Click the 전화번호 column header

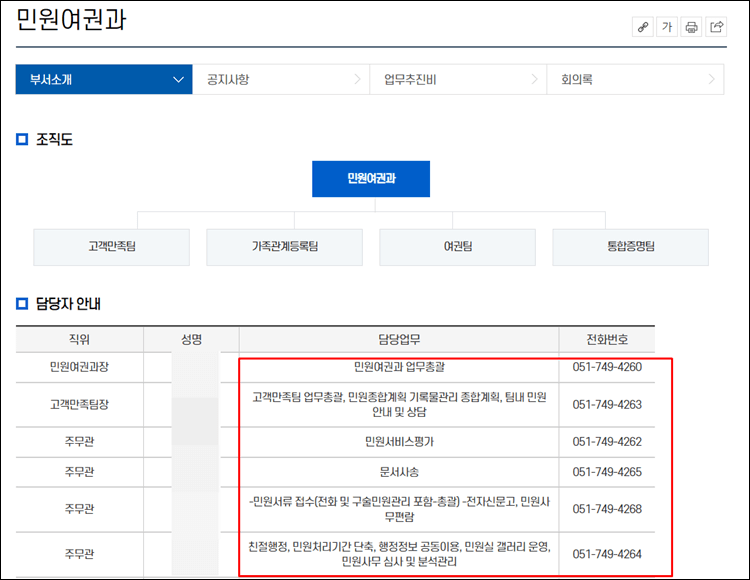(607, 339)
